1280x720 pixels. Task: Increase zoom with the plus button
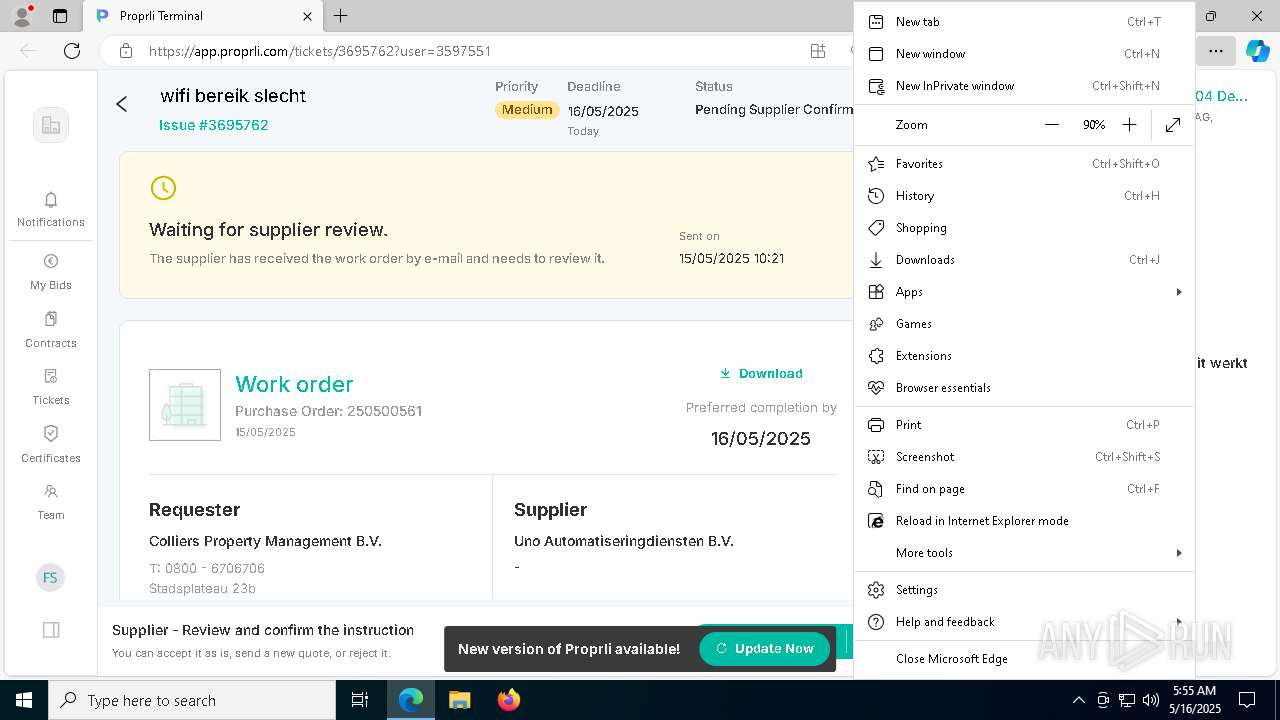1129,125
